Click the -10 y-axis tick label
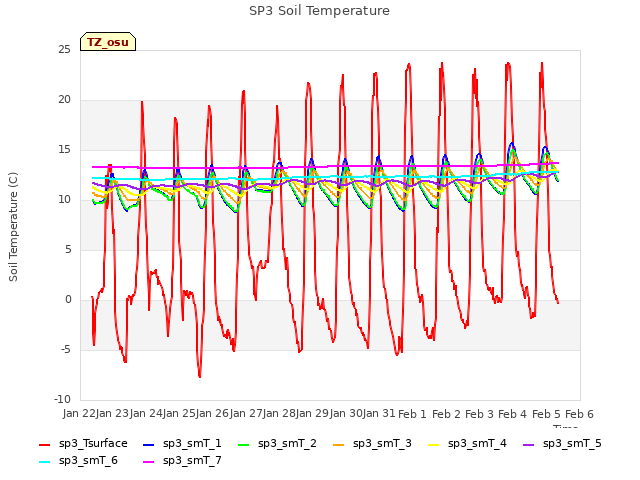 [x=62, y=400]
